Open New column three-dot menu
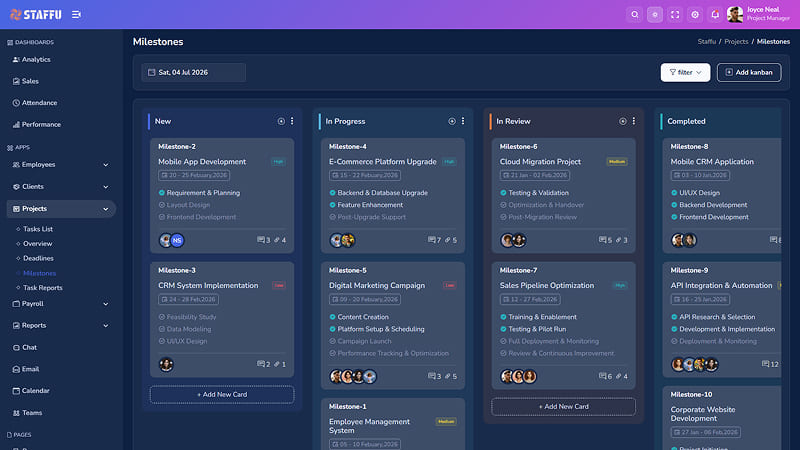 292,121
